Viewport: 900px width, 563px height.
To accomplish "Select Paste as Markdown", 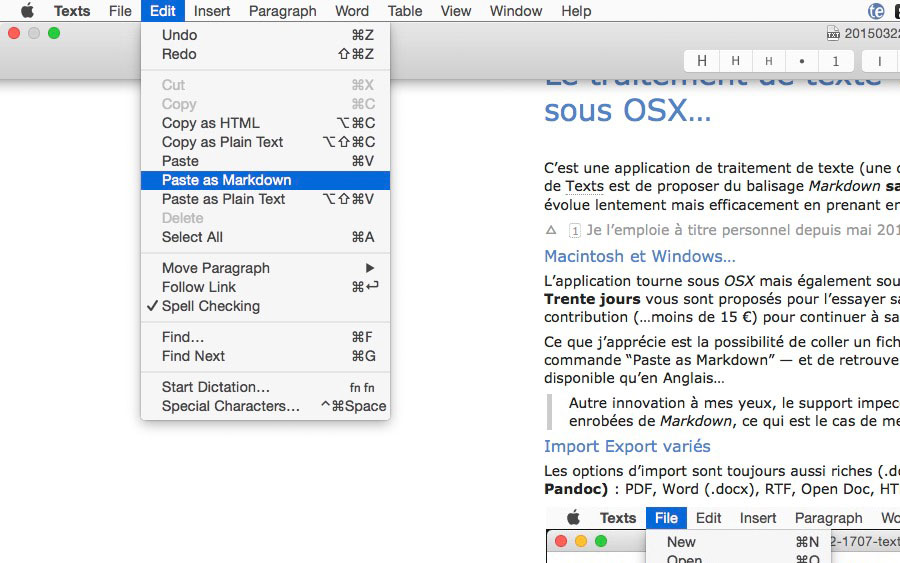I will 265,180.
